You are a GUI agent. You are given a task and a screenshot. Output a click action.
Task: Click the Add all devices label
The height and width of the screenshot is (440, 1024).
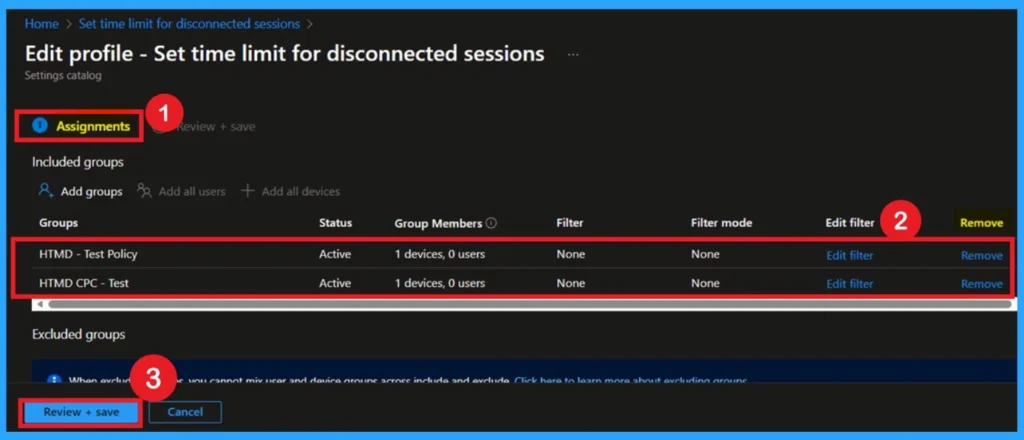pyautogui.click(x=300, y=191)
